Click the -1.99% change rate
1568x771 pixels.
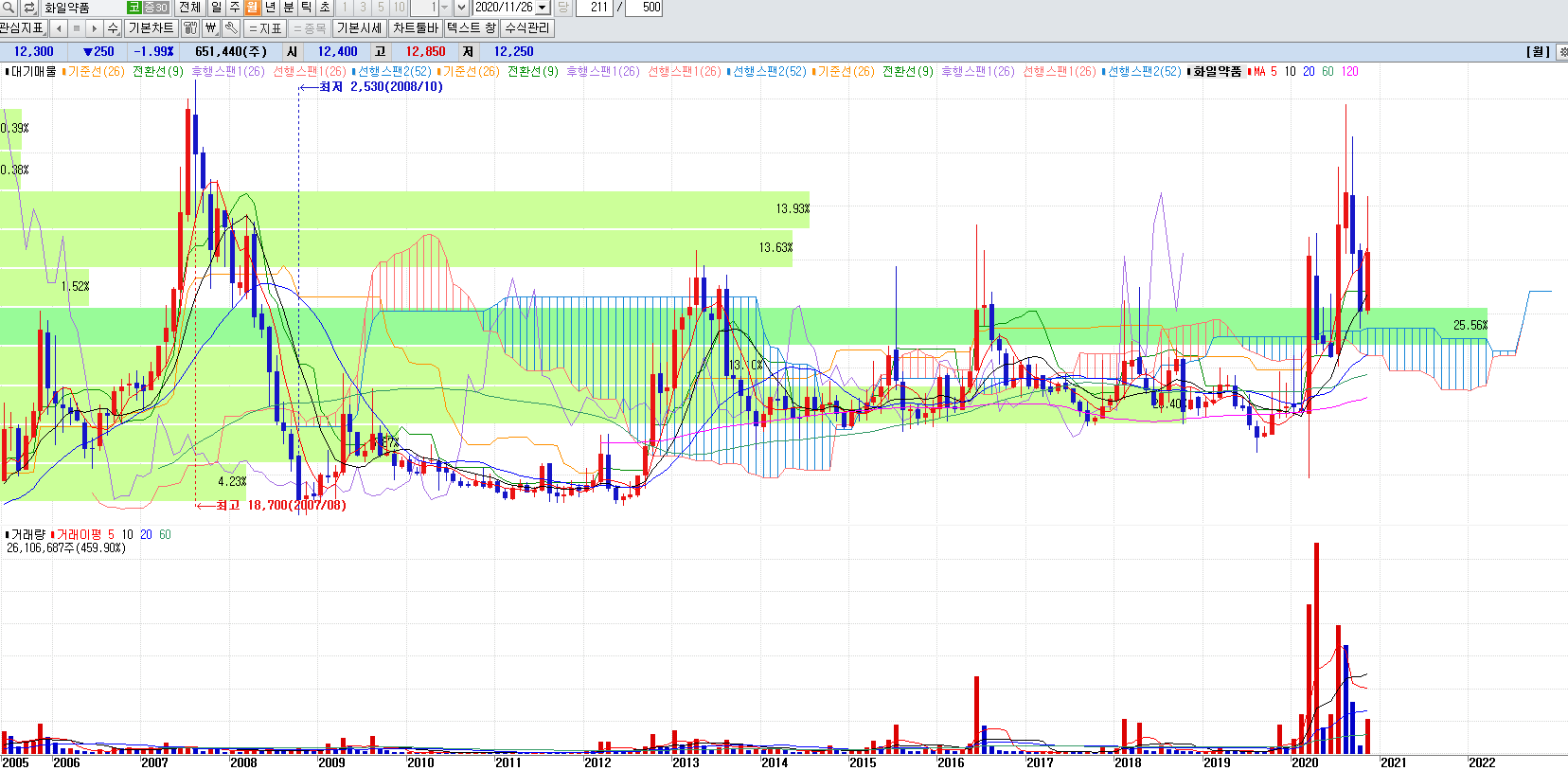[153, 52]
